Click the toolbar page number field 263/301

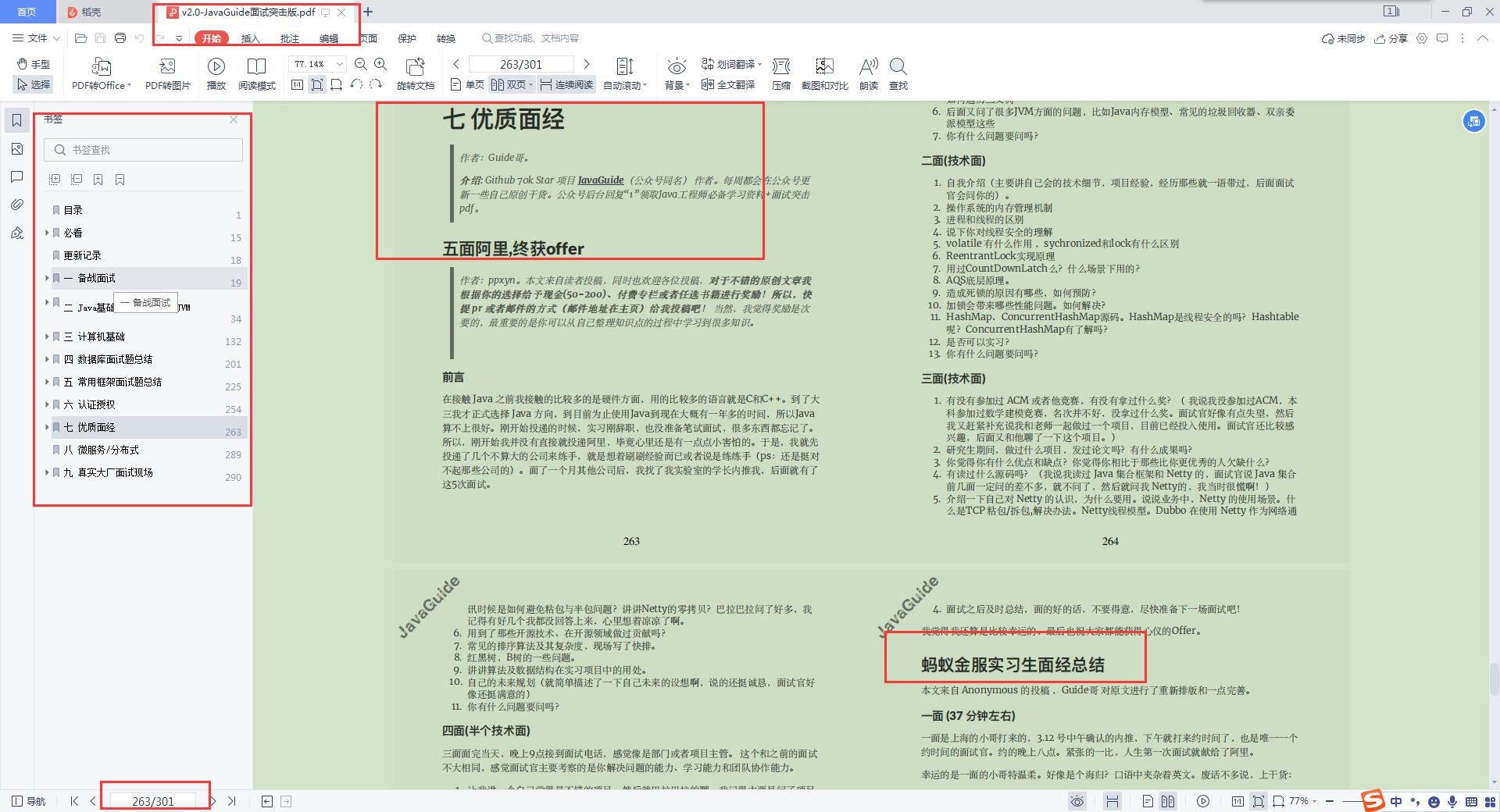point(521,64)
